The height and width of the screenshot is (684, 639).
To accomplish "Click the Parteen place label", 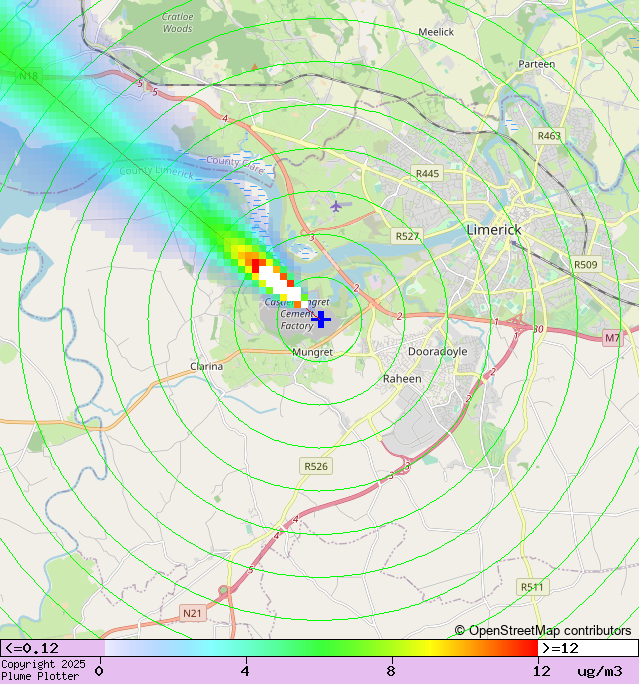I will tap(536, 64).
